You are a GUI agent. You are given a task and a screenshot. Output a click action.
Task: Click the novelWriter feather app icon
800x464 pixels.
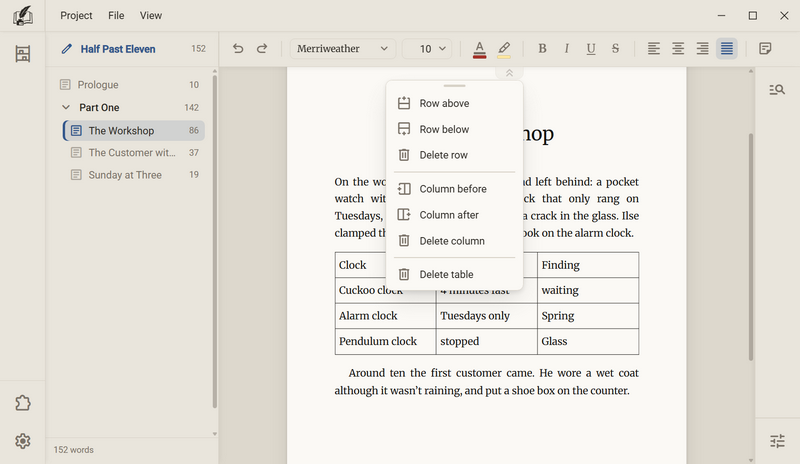(22, 15)
